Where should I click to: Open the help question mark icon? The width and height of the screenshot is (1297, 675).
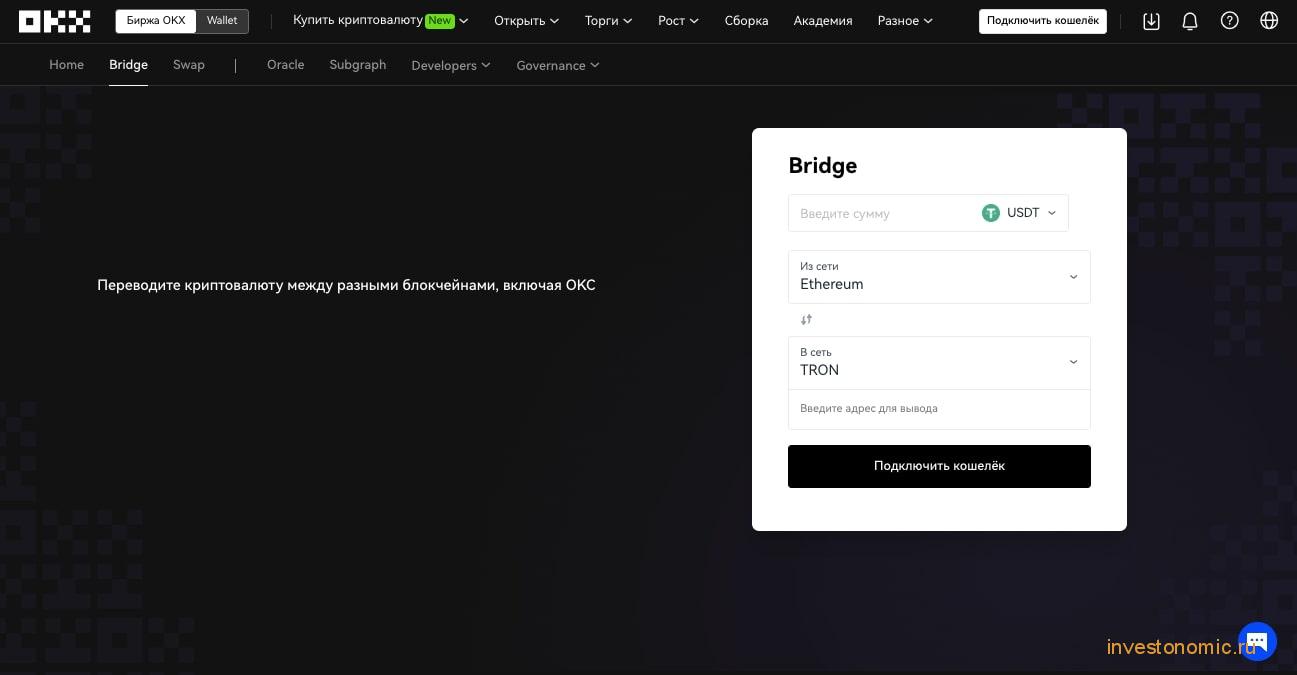(x=1230, y=21)
